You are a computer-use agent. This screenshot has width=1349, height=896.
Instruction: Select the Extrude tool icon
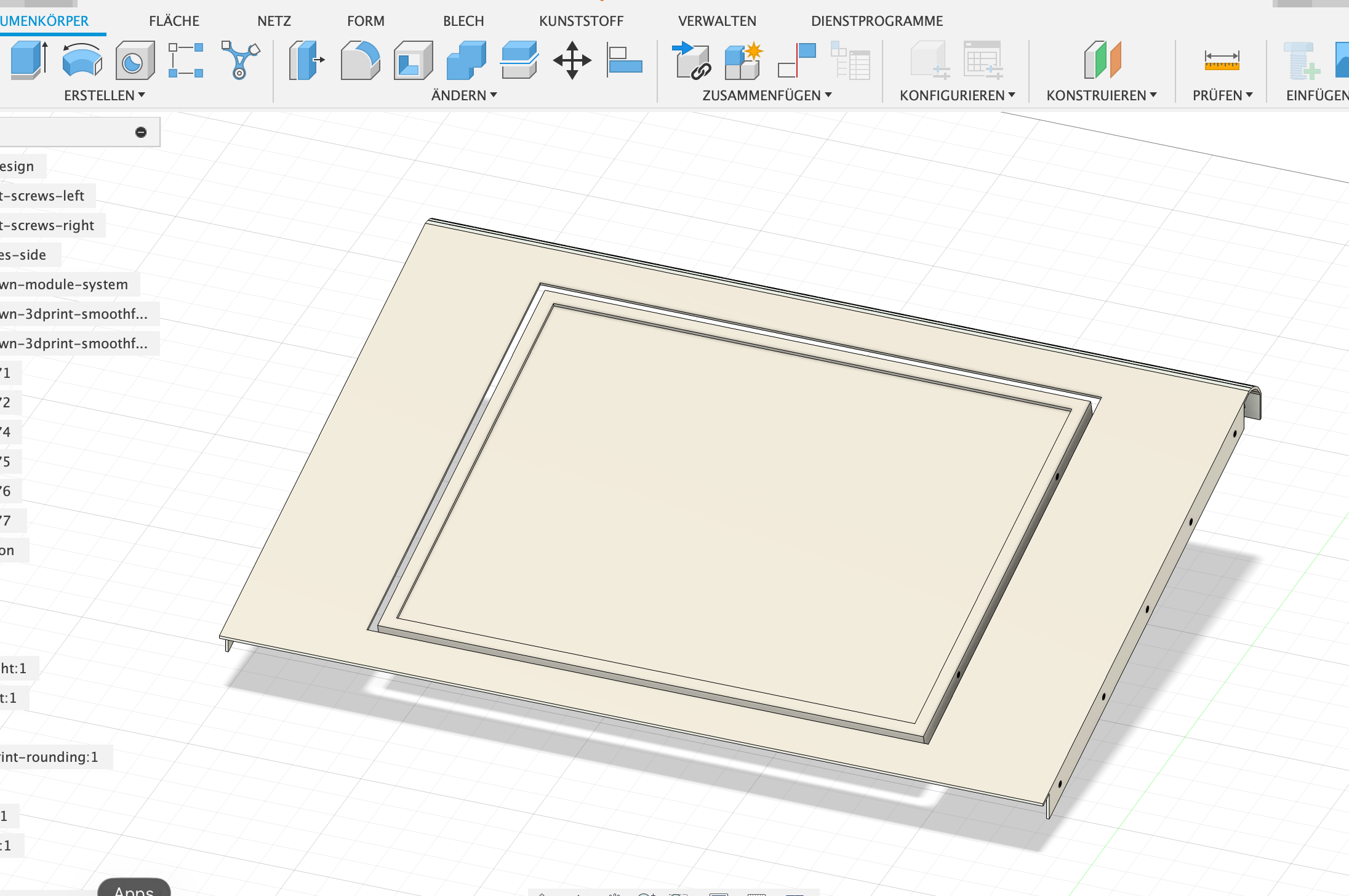(x=29, y=60)
